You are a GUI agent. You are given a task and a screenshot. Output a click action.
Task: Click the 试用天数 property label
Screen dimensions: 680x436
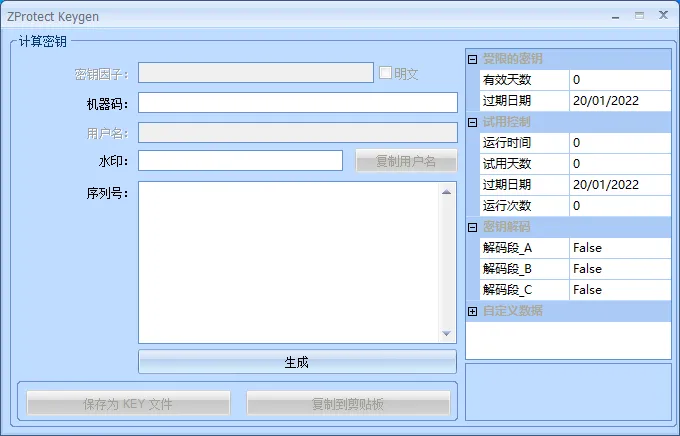coord(524,164)
